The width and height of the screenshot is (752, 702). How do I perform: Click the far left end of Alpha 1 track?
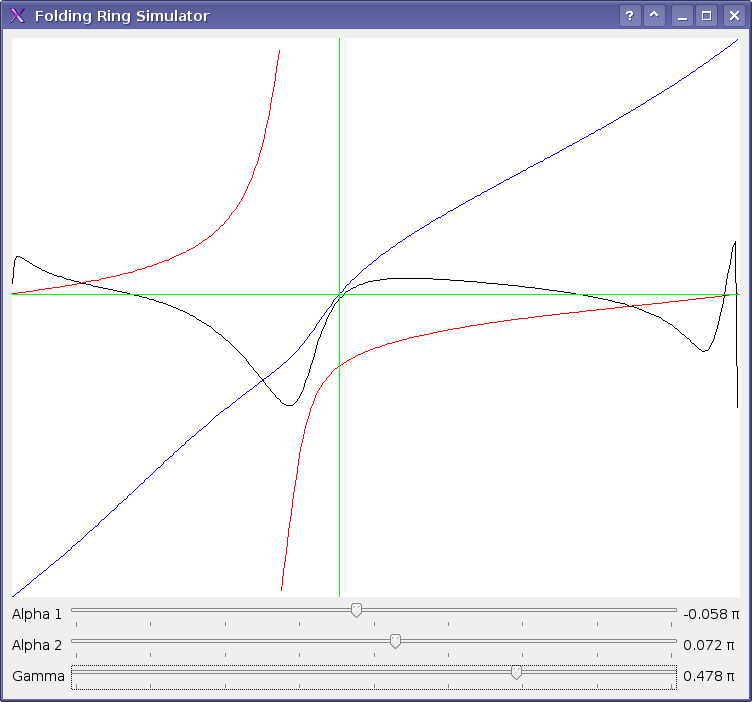(x=75, y=609)
